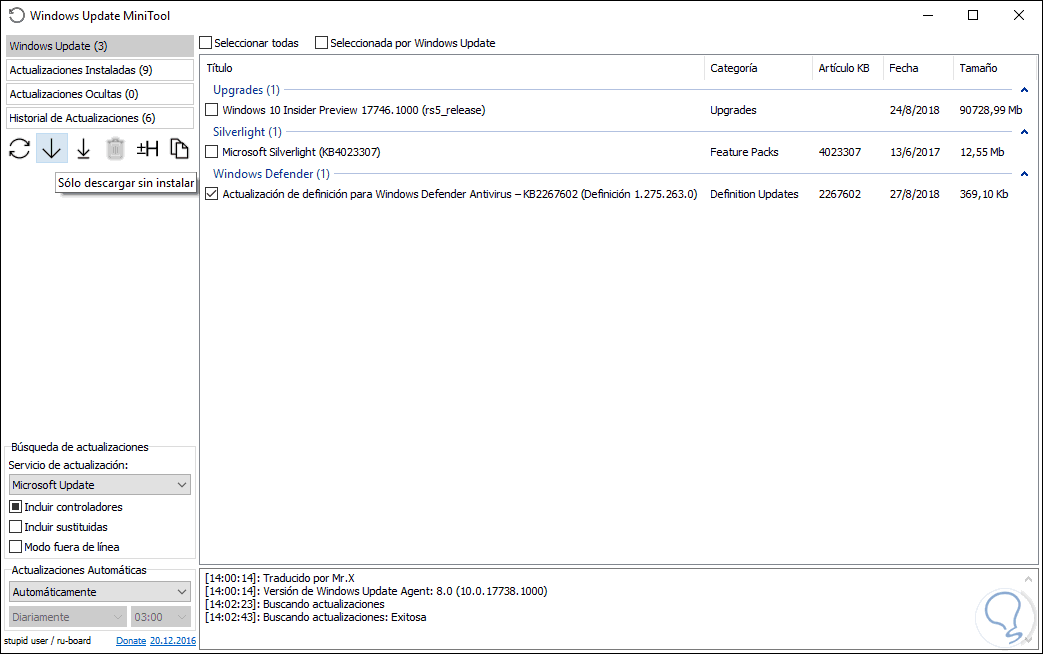Click the log panel scroll up arrow
Screen dimensions: 1043x654
click(x=1028, y=579)
